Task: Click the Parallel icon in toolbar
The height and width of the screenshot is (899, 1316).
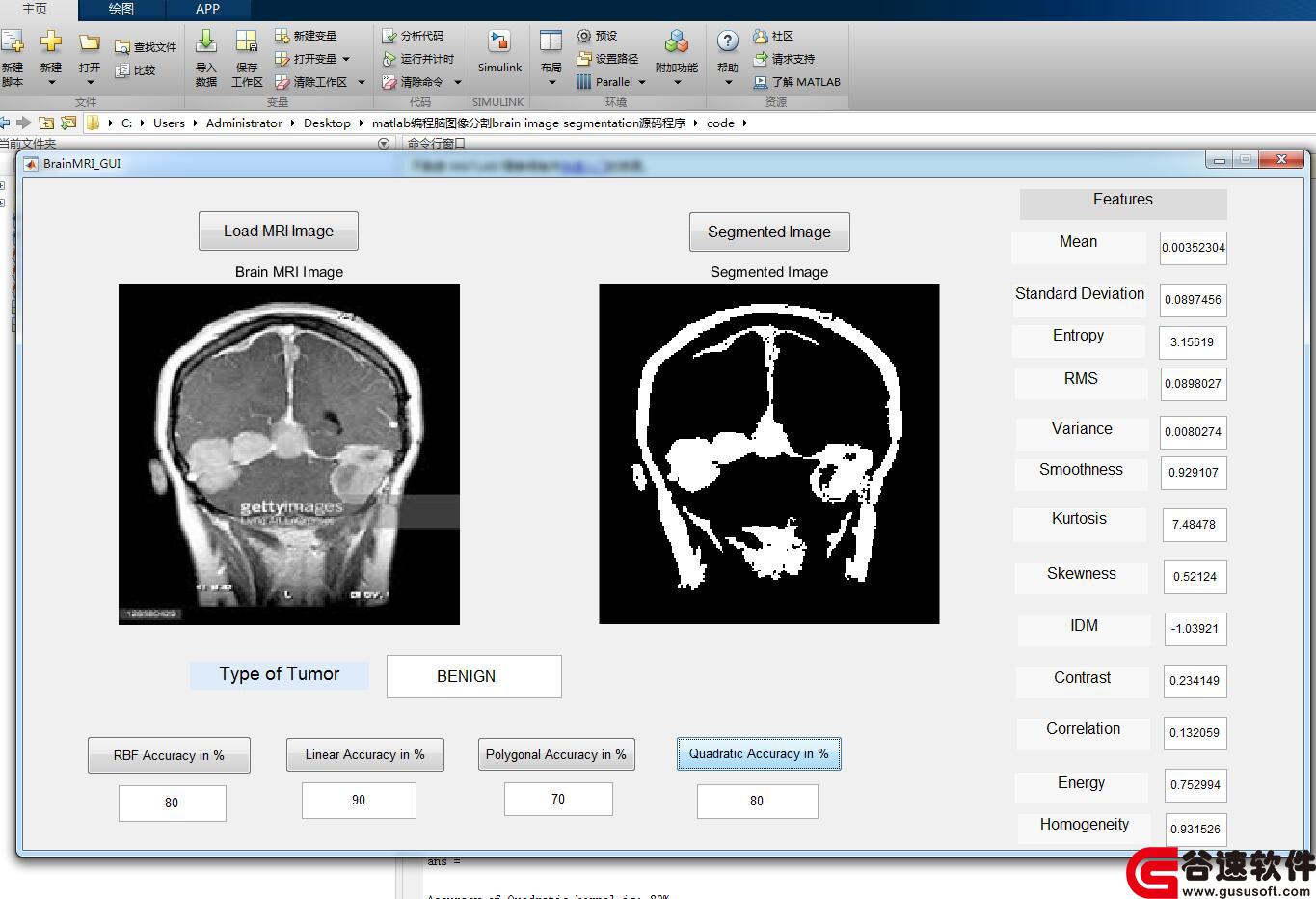Action: (x=584, y=82)
